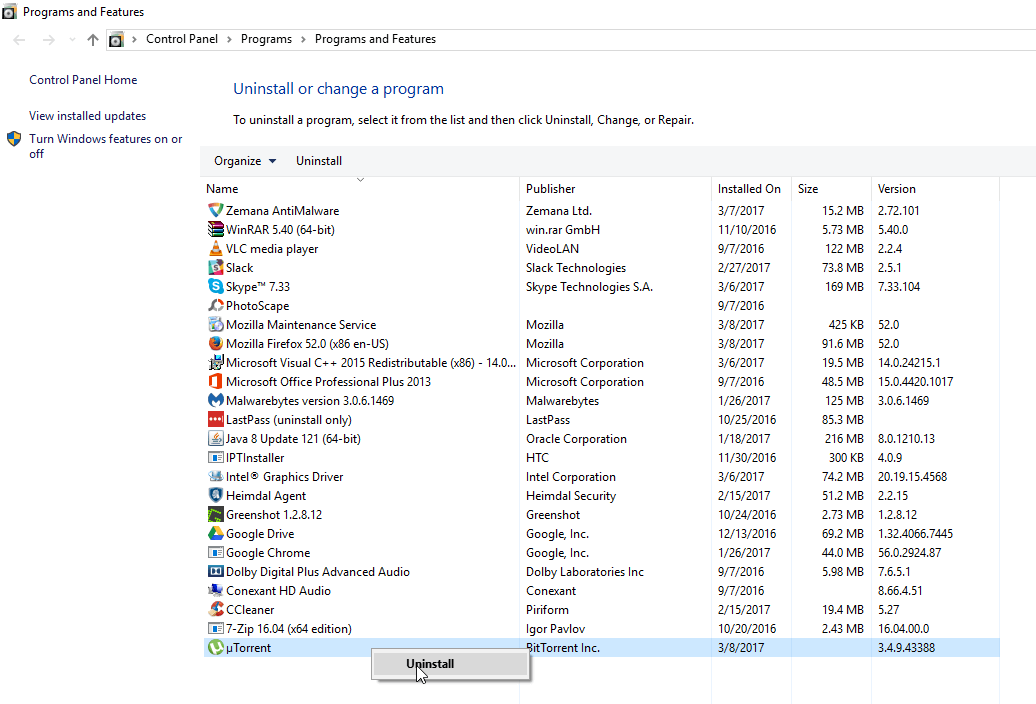Click the 7-Zip program icon
Image resolution: width=1036 pixels, height=704 pixels.
click(215, 629)
